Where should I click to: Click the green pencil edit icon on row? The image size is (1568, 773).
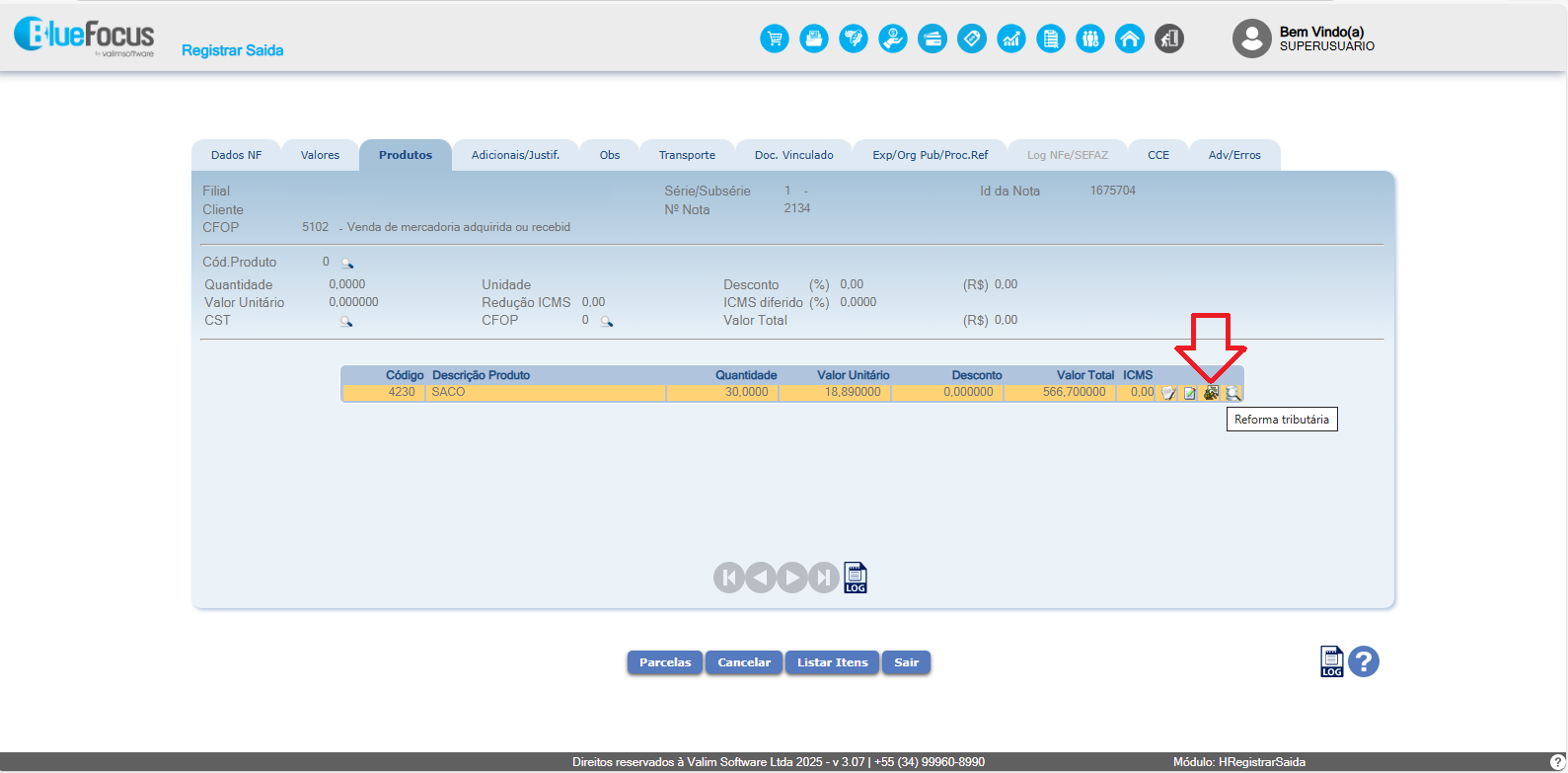click(x=1190, y=393)
